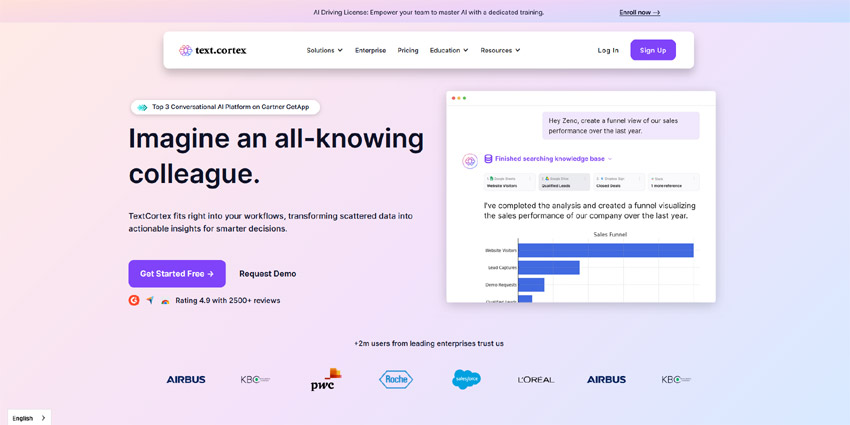Click the Sales Funnel chart title
This screenshot has height=425, width=850.
(x=610, y=235)
